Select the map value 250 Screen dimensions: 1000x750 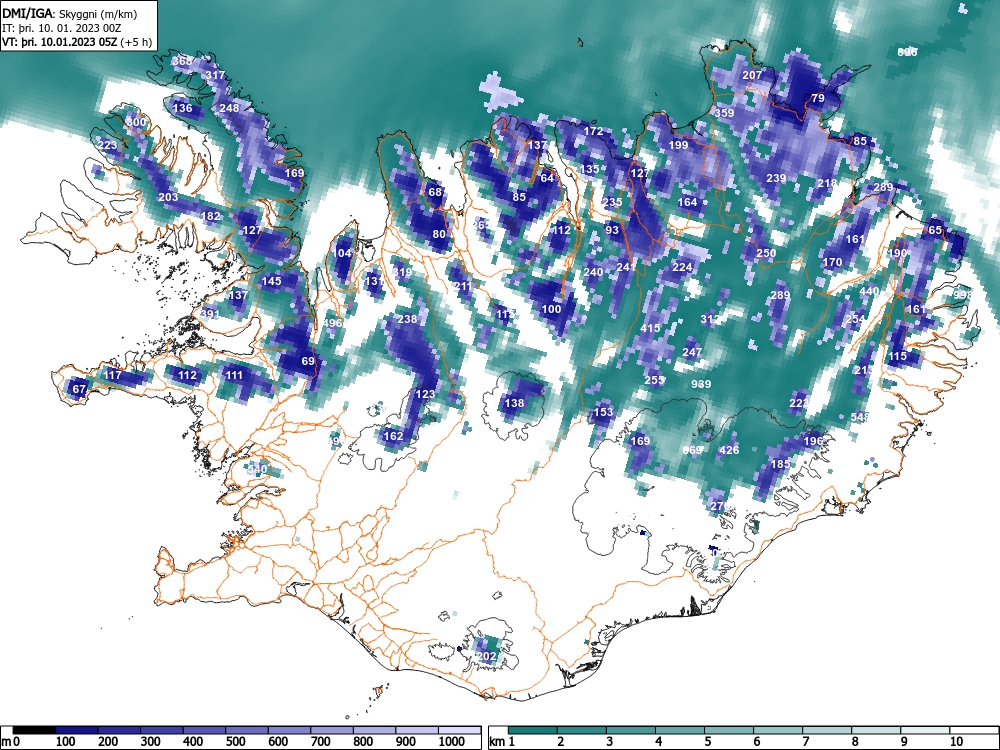(766, 253)
